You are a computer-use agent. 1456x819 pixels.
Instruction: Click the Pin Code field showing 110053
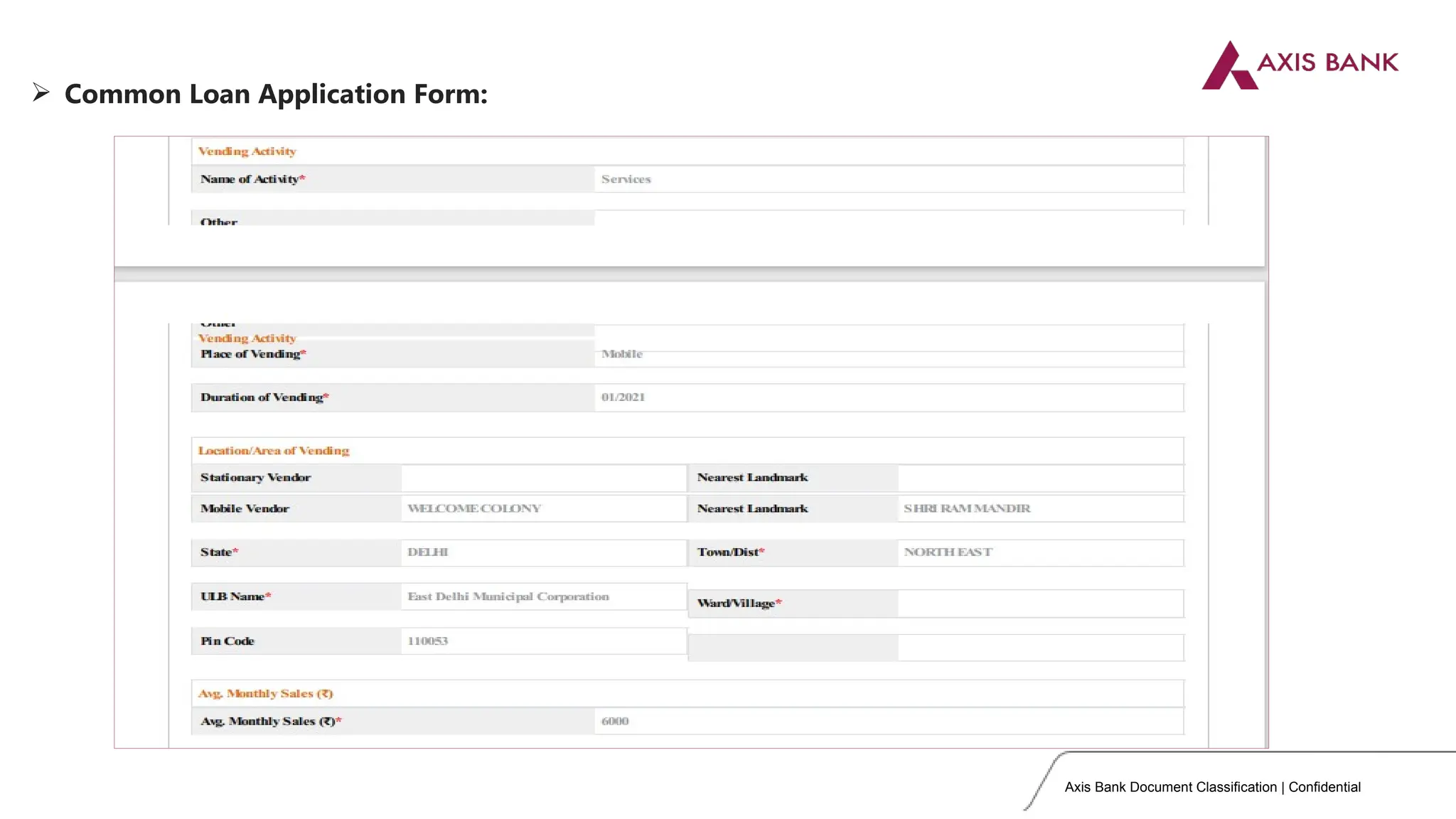click(544, 641)
